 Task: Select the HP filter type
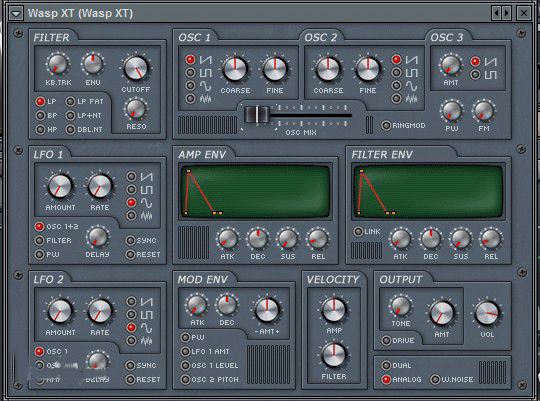pyautogui.click(x=40, y=130)
